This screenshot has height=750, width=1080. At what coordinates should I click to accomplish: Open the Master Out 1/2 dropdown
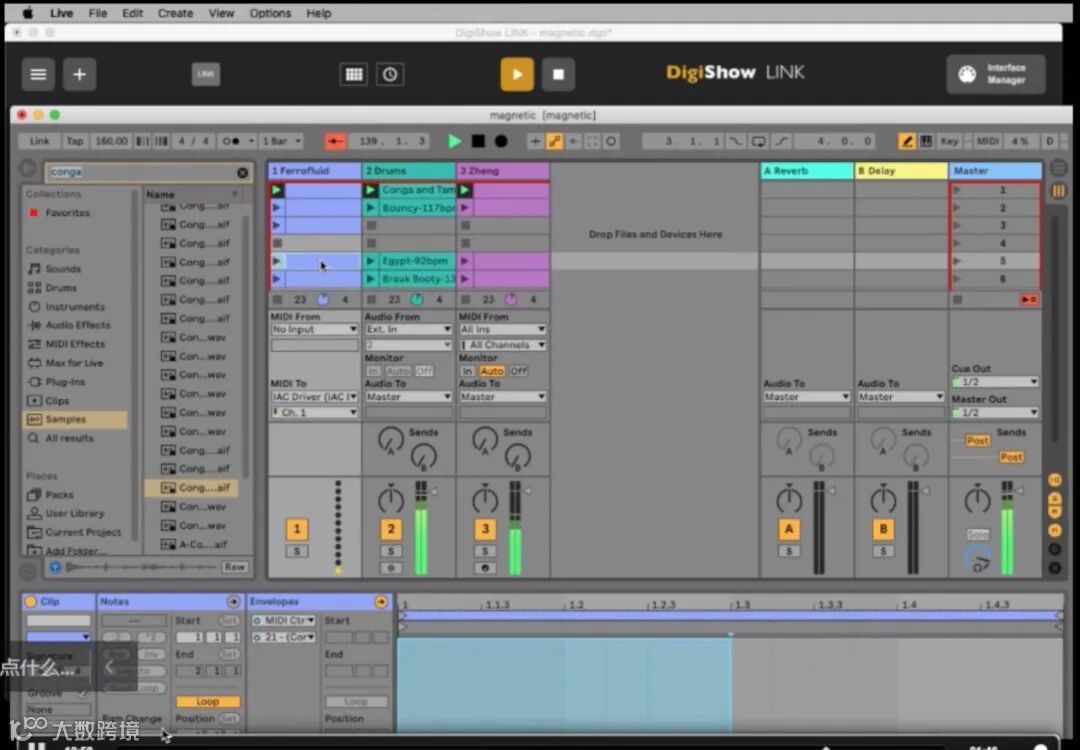click(995, 413)
